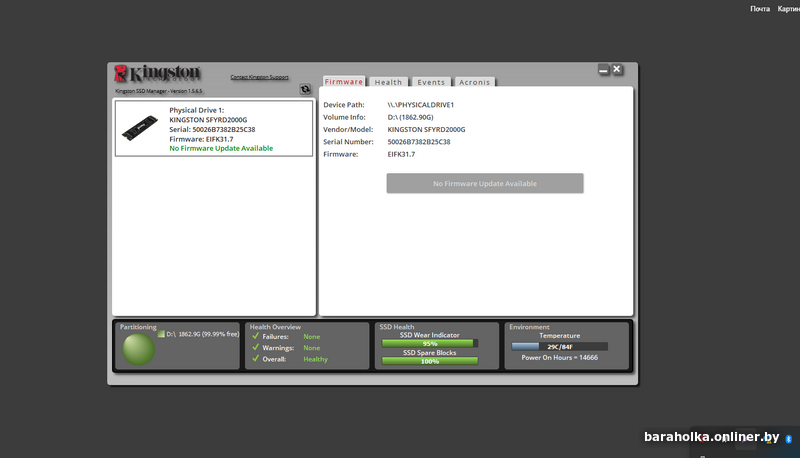Viewport: 800px width, 458px height.
Task: Click the Warnings green checkmark
Action: coord(256,347)
